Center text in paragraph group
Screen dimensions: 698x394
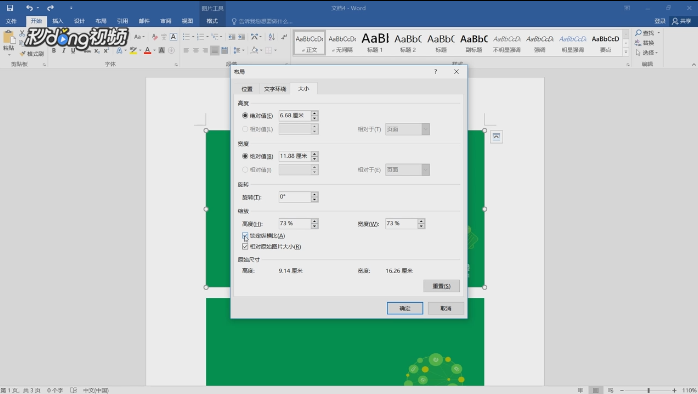click(x=196, y=51)
